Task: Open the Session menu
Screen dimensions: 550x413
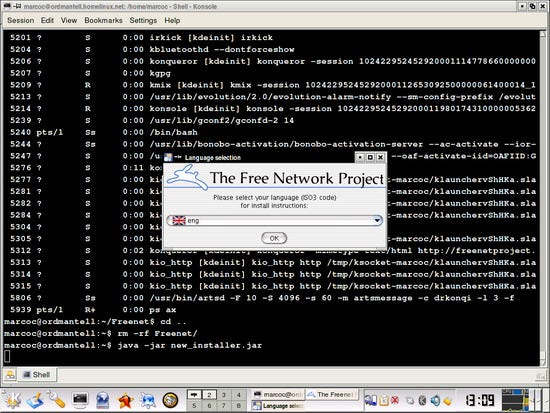Action: 20,20
